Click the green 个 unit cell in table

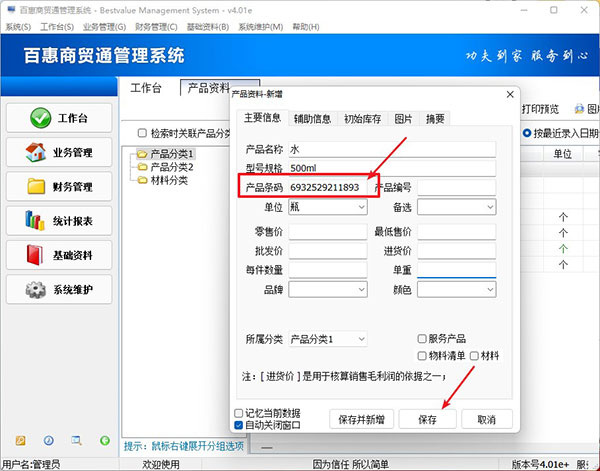pos(563,249)
